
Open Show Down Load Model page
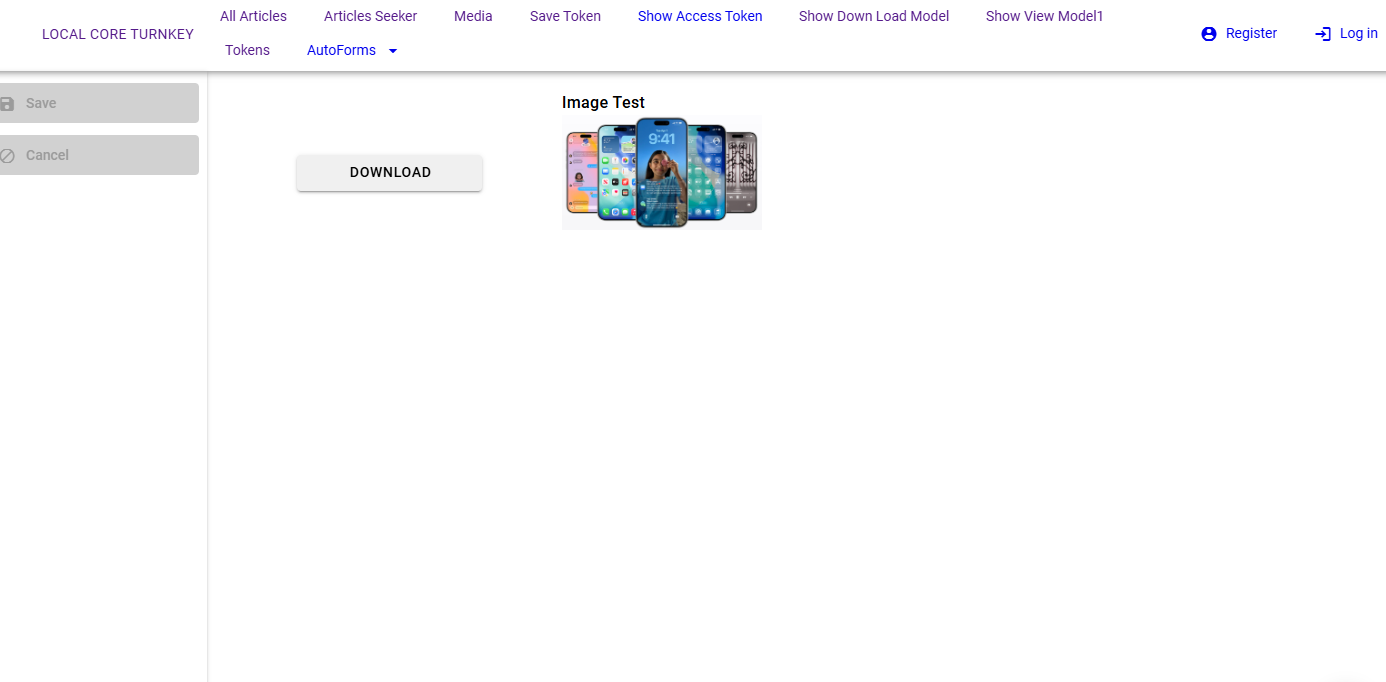click(873, 16)
